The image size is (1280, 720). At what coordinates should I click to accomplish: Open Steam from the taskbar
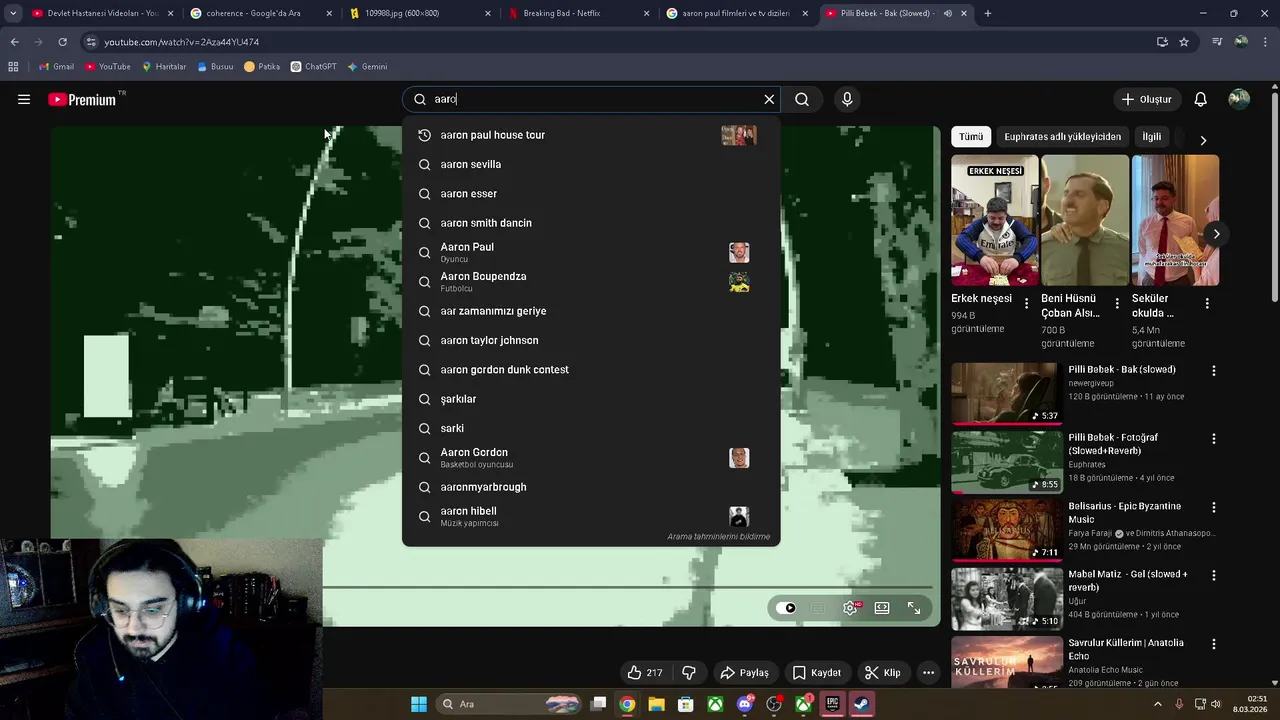(861, 704)
